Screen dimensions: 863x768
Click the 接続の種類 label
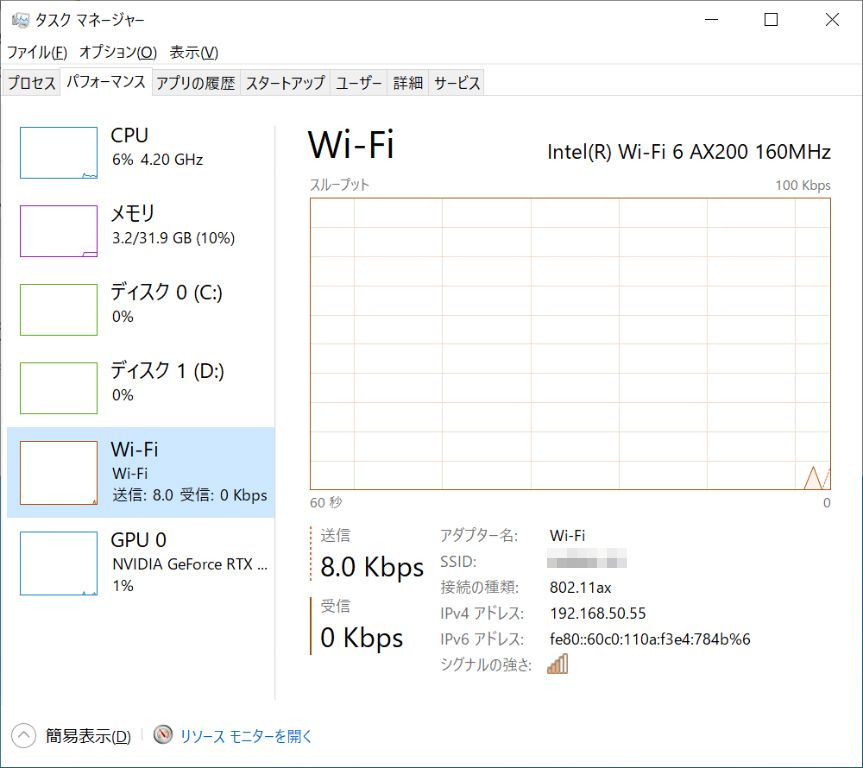click(479, 587)
